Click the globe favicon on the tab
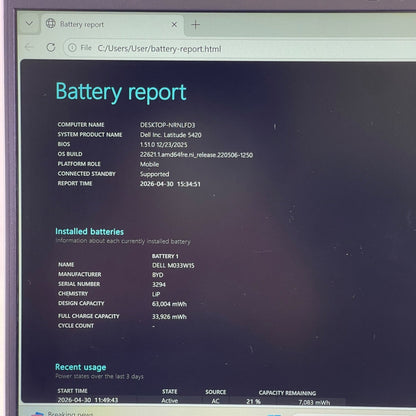 [x=51, y=24]
